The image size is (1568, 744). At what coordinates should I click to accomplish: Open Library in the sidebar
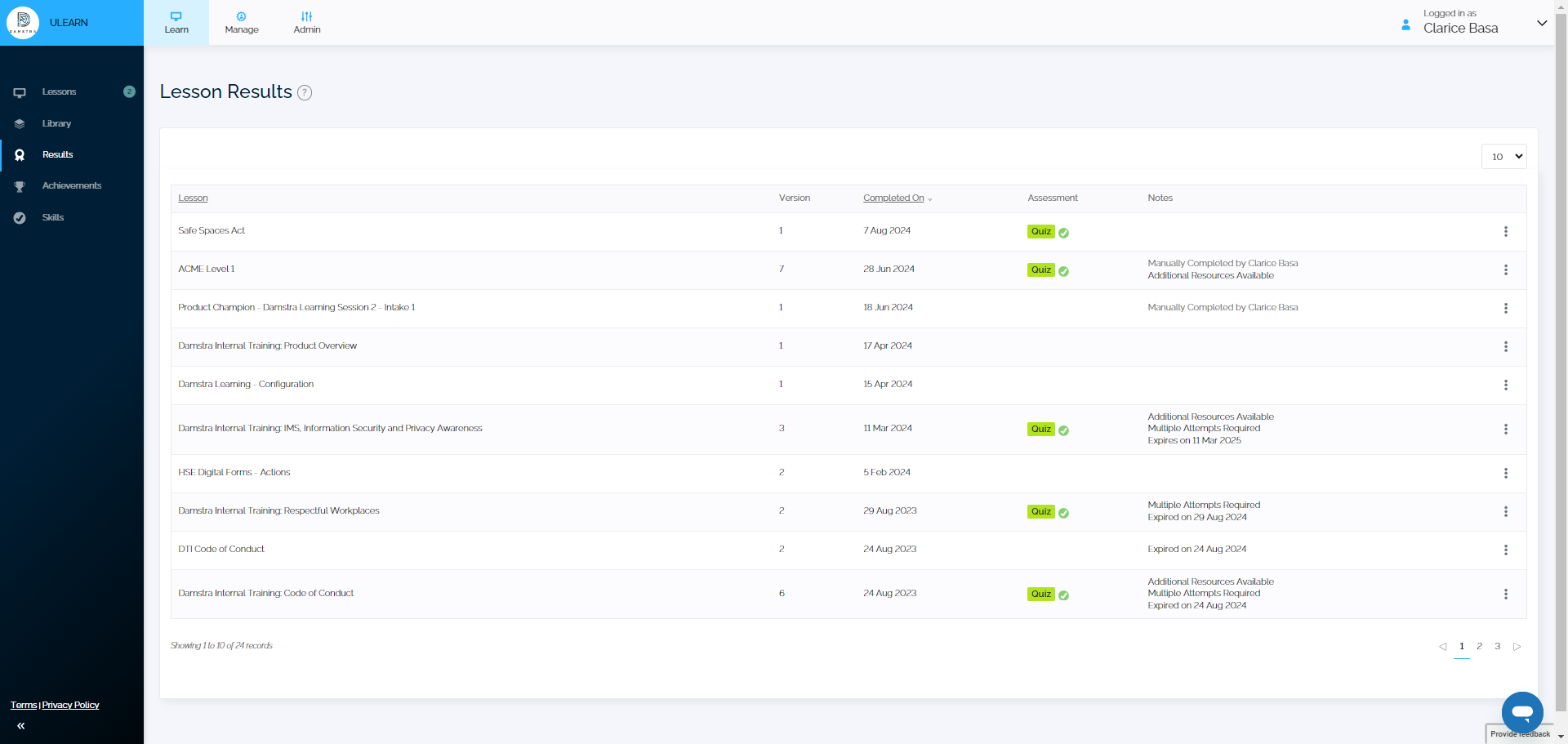56,124
